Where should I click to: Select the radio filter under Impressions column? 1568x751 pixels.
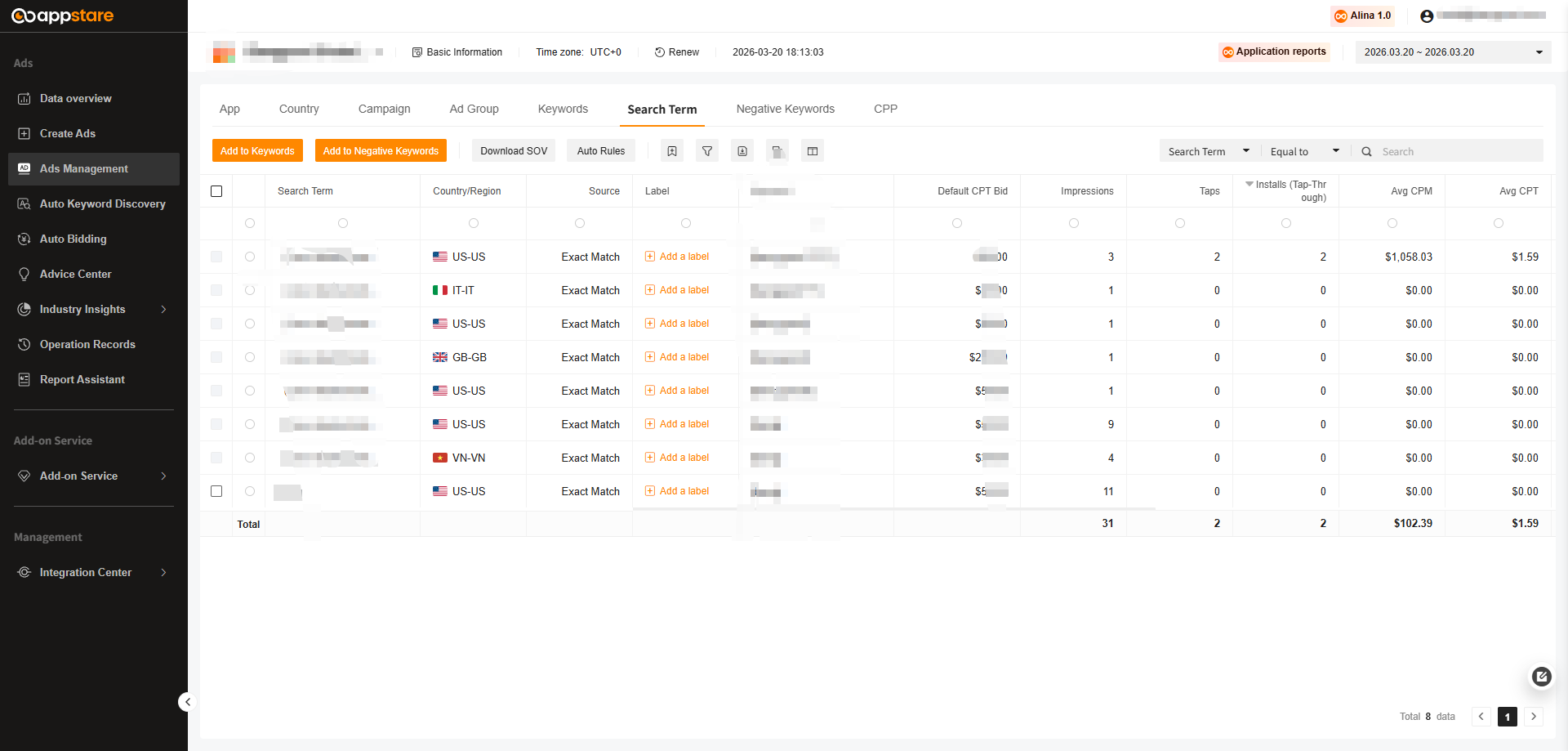[x=1074, y=223]
